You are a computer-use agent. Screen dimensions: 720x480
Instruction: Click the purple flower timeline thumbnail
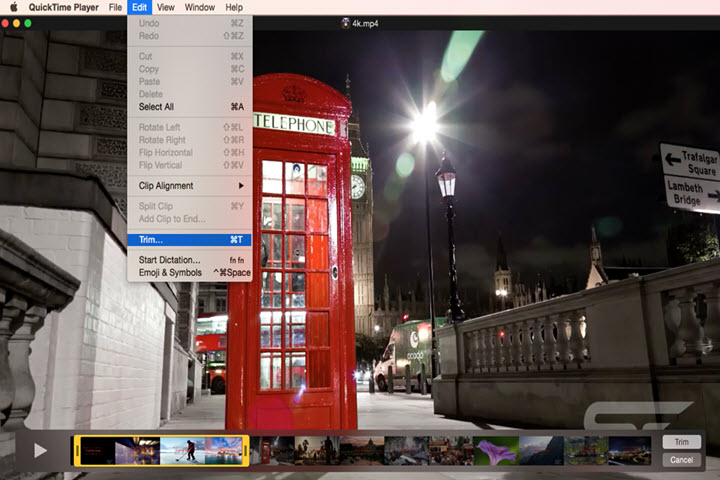click(x=496, y=451)
